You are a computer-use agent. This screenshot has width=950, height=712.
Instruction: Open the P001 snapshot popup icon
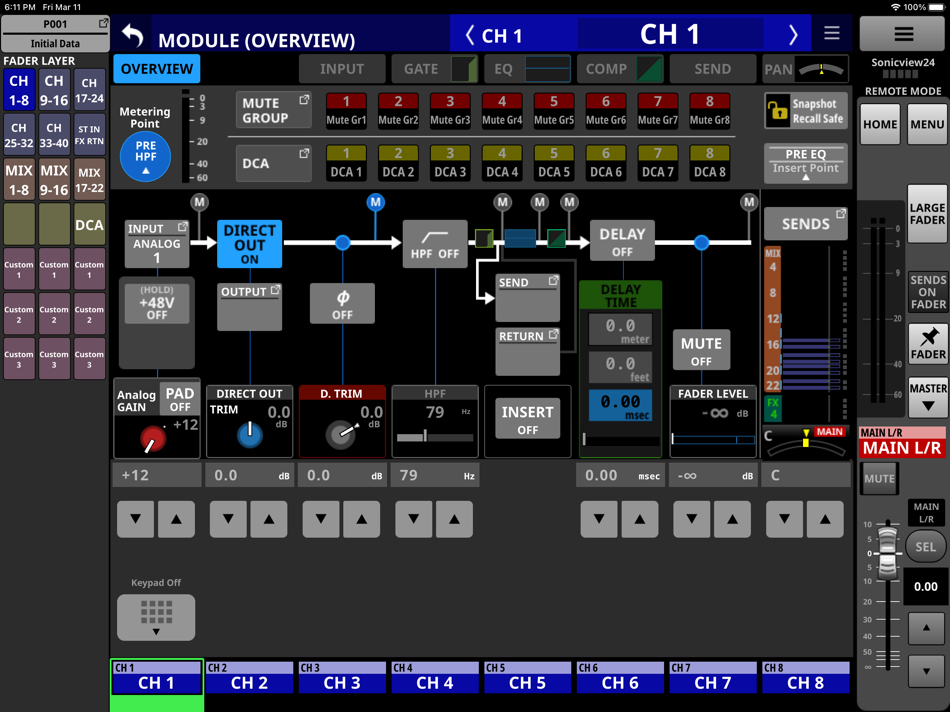(x=104, y=23)
